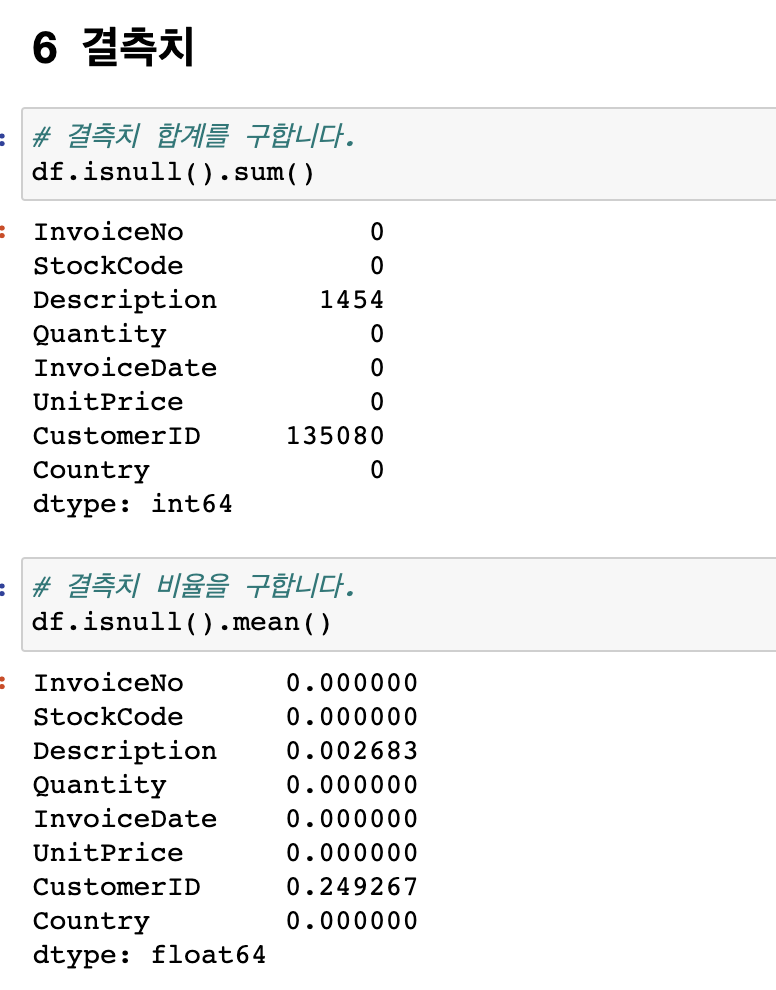
Task: Click "InvoiceNo" in the mean output
Action: (108, 683)
